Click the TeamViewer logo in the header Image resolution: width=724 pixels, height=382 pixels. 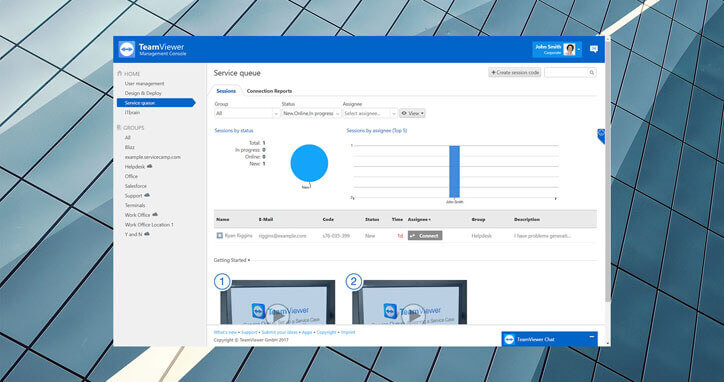pyautogui.click(x=127, y=49)
